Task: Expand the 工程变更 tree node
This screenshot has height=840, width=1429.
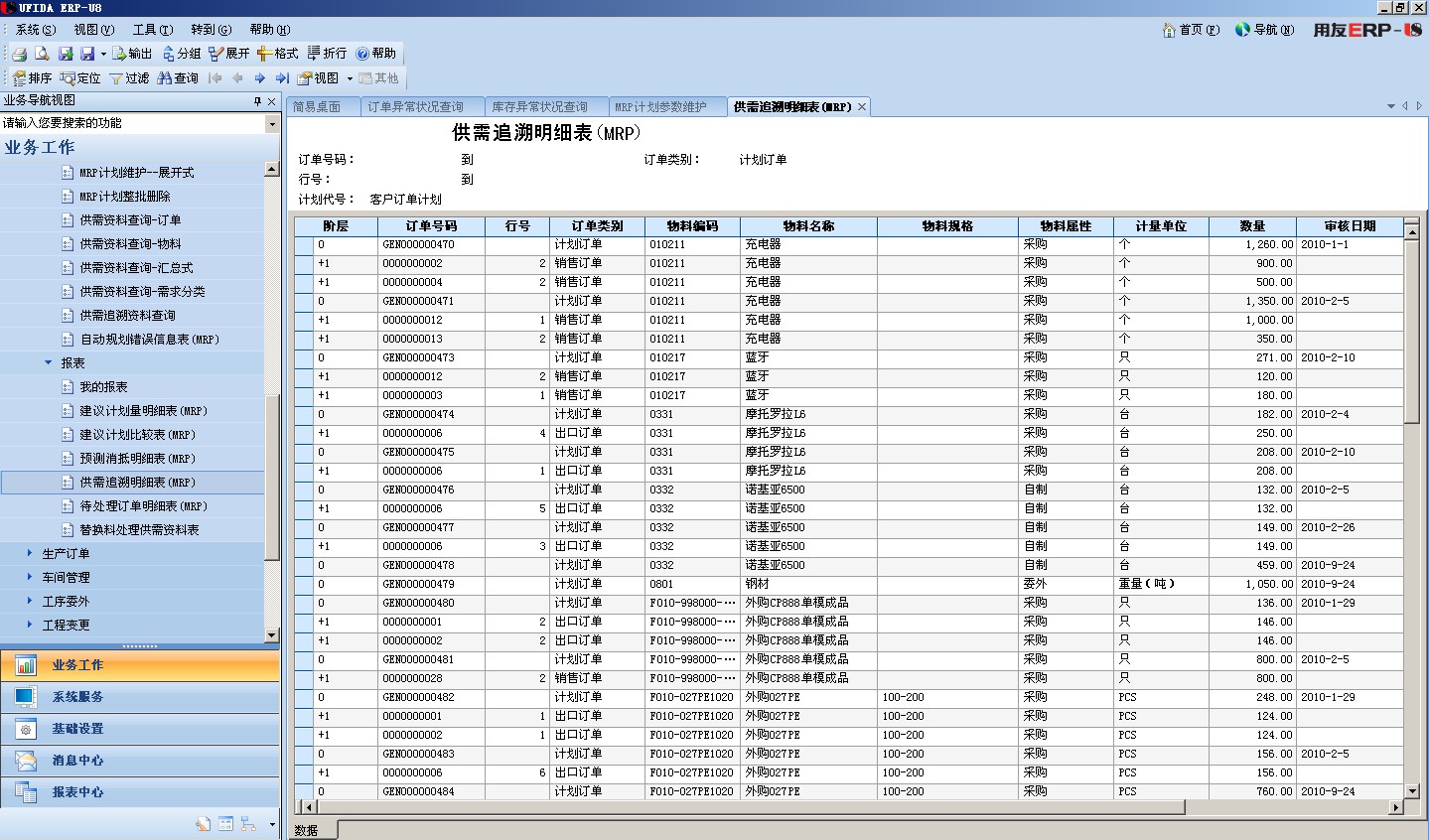Action: [30, 625]
